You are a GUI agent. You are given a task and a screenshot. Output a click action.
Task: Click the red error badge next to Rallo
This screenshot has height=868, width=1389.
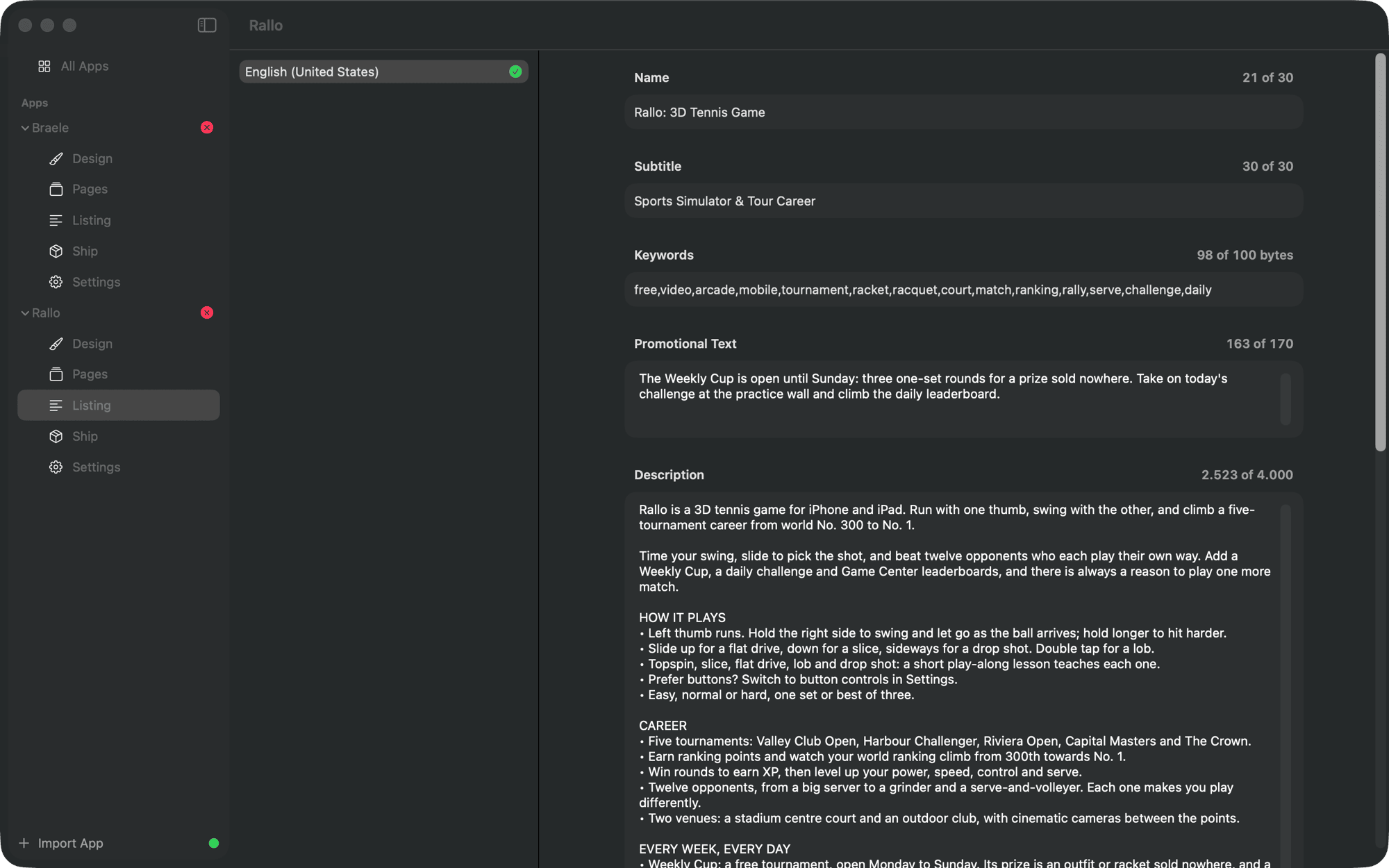click(207, 312)
